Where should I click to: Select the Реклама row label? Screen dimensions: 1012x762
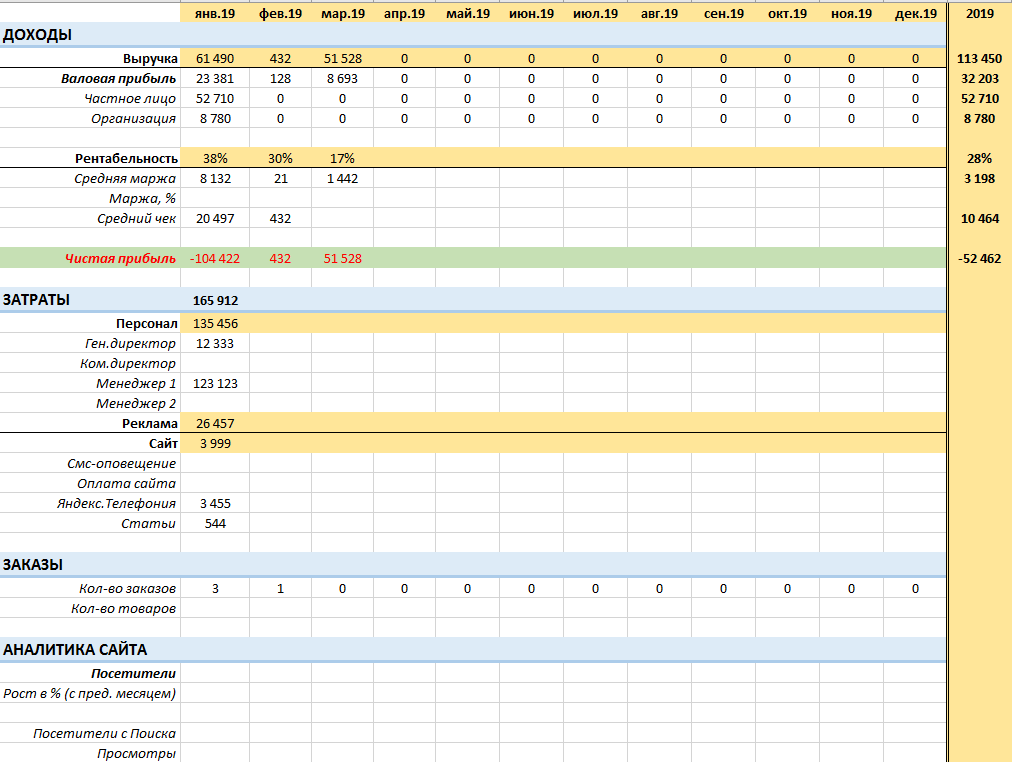coord(150,424)
